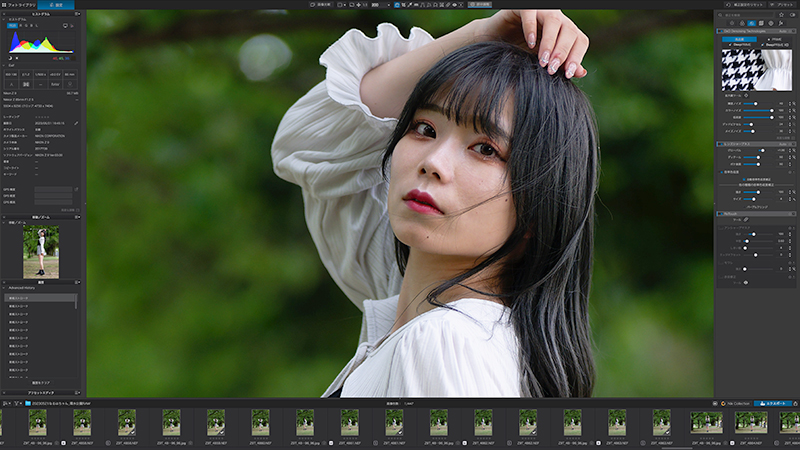Viewport: 800px width, 450px height.
Task: Open the split-view layout dropdown in top toolbar
Action: click(x=341, y=5)
